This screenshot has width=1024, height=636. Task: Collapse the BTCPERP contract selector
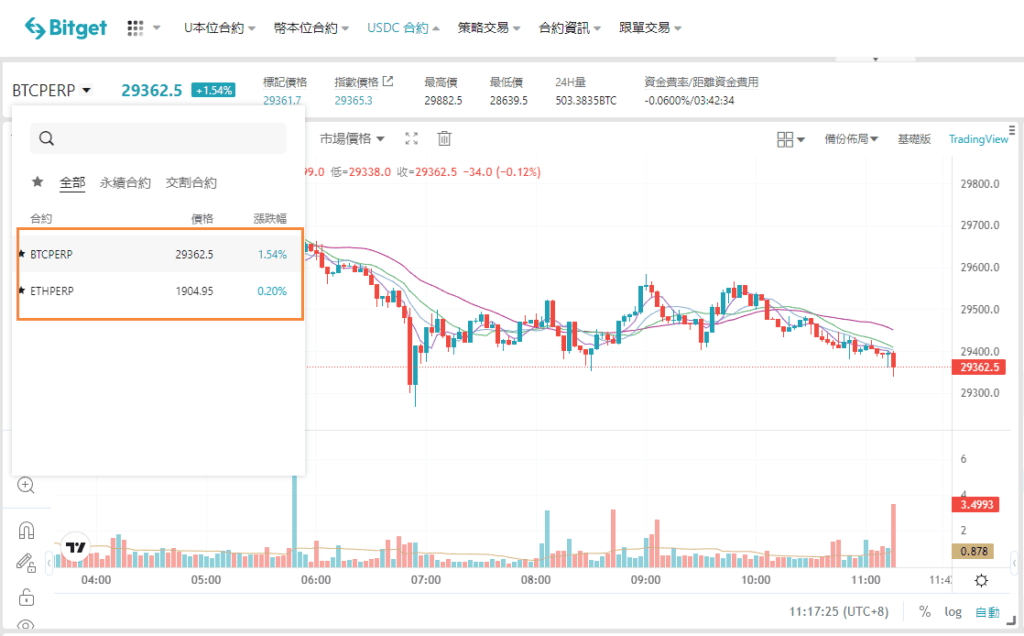(52, 90)
